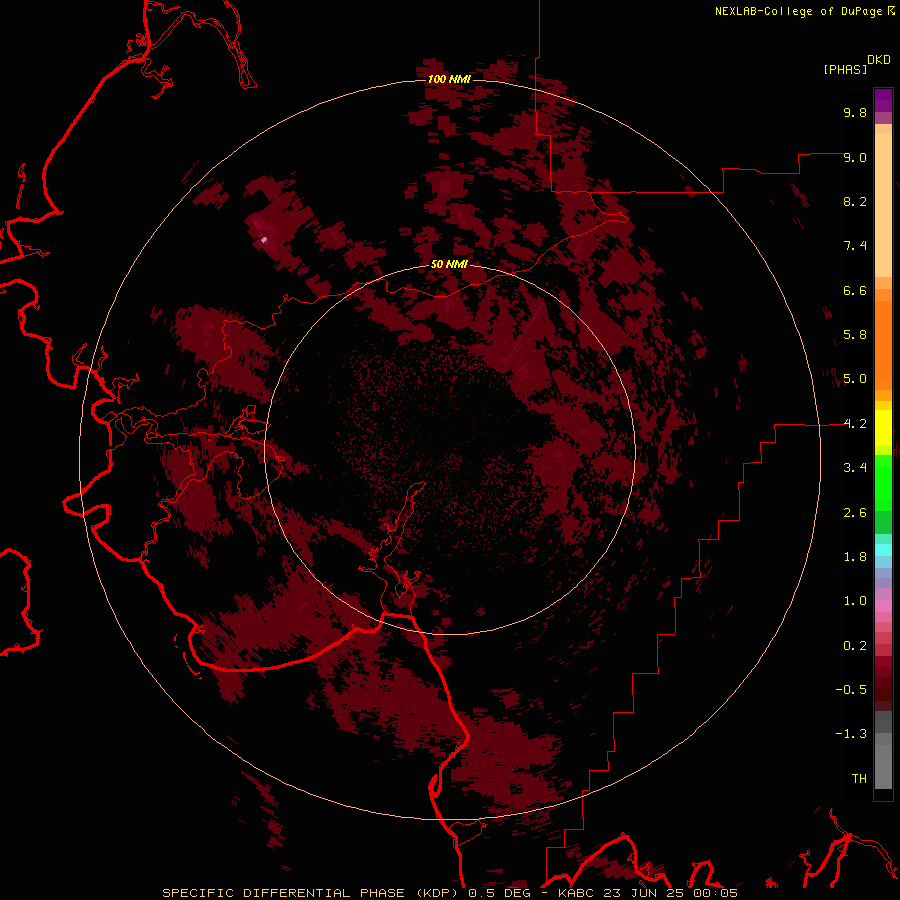Pick the purple top band of the color bar
The width and height of the screenshot is (900, 900).
pyautogui.click(x=883, y=100)
